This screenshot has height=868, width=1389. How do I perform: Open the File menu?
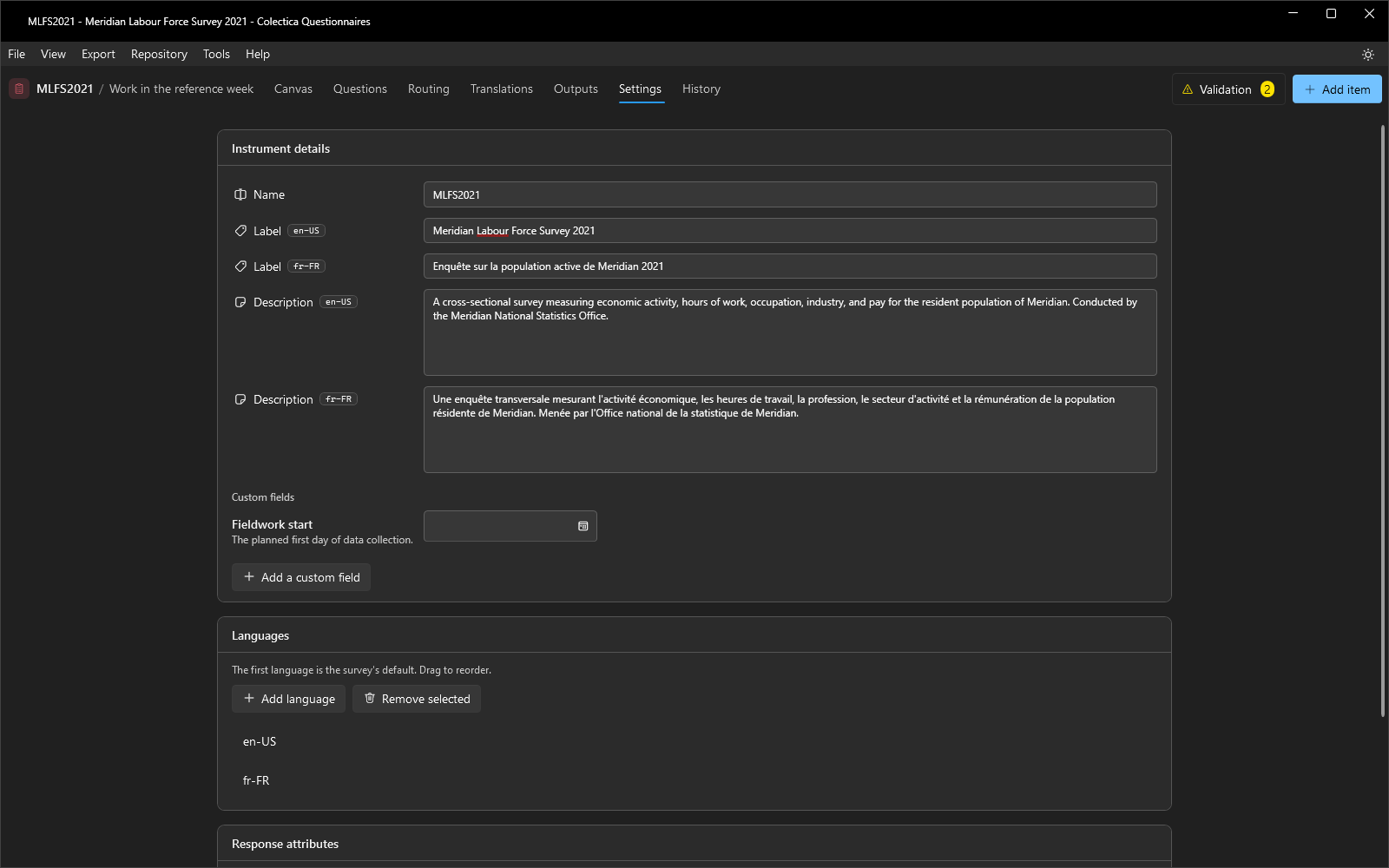[16, 54]
